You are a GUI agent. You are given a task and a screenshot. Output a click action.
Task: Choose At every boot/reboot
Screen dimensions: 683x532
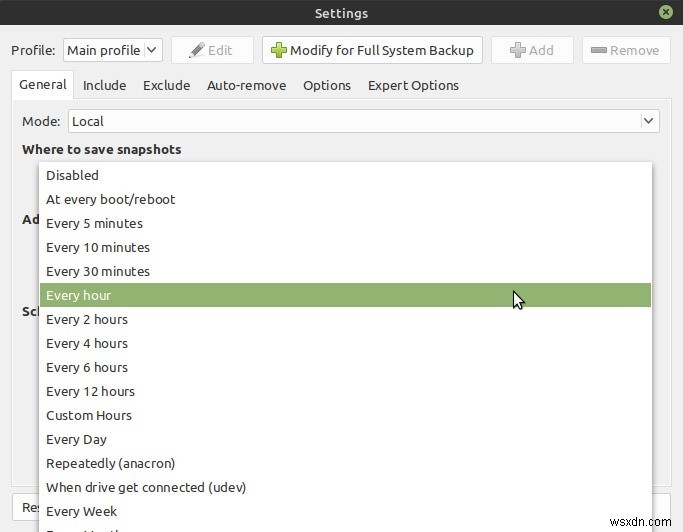point(345,199)
